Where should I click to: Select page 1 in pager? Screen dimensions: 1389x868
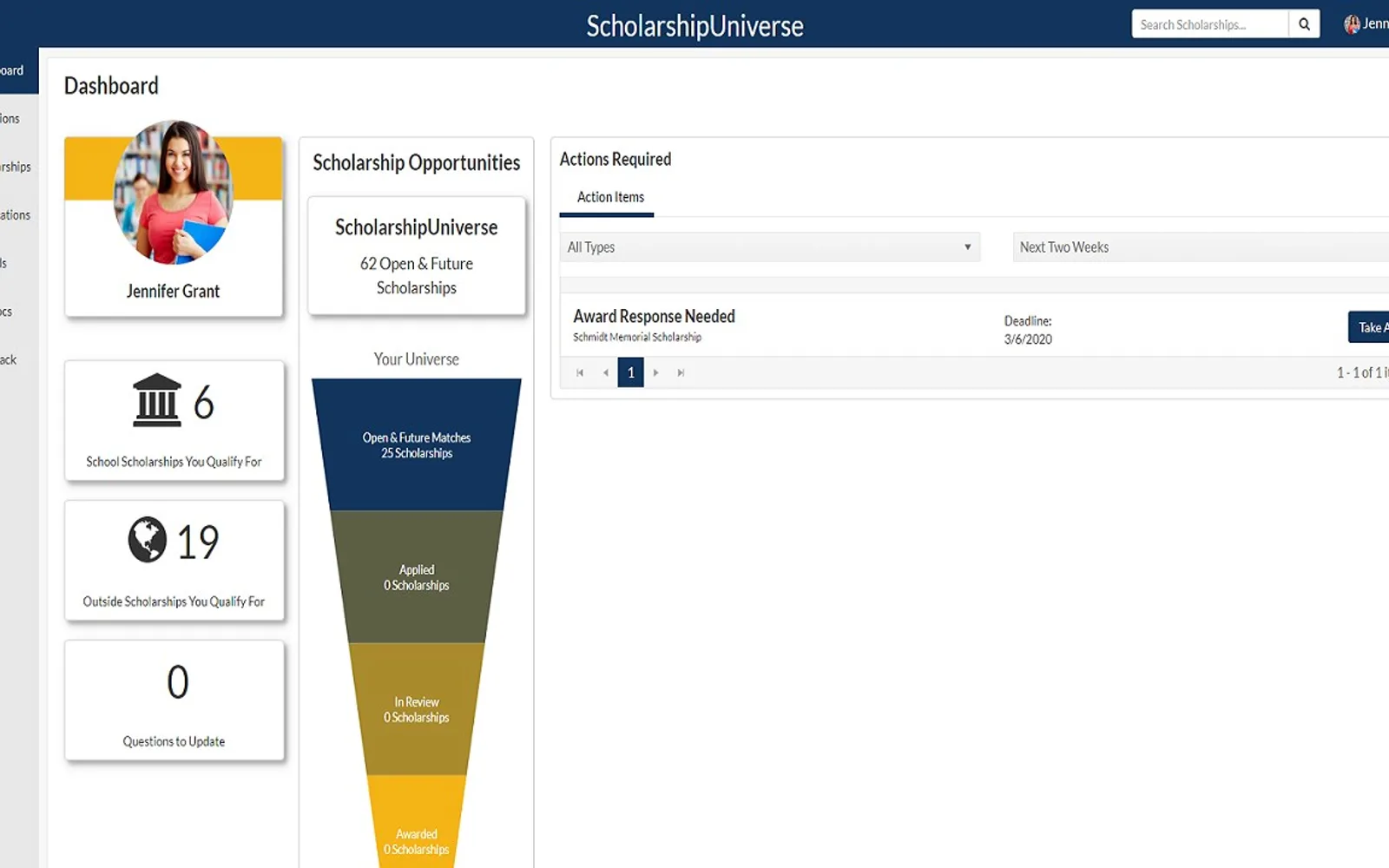tap(631, 372)
